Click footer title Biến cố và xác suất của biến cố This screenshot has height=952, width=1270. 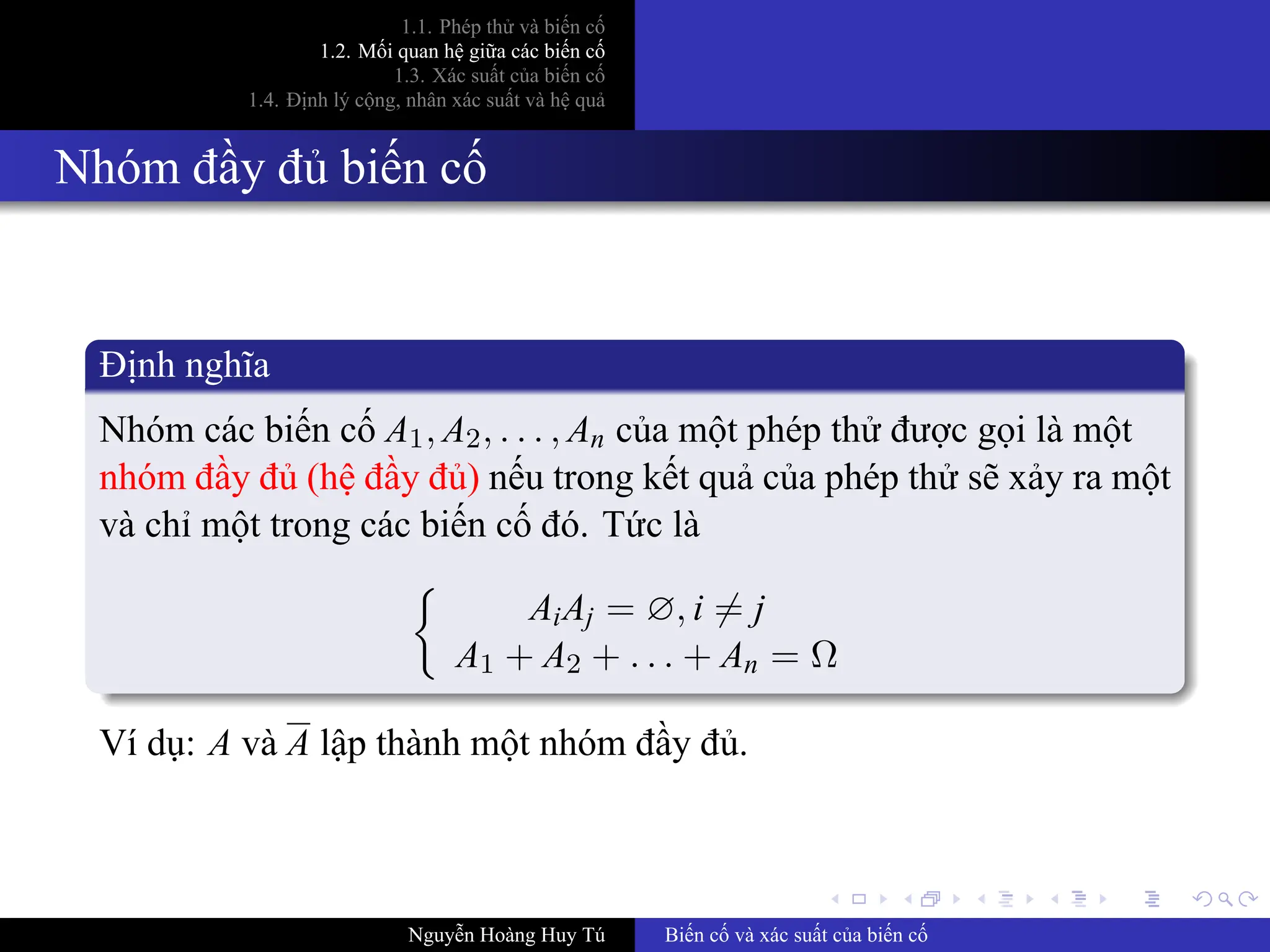coord(796,935)
